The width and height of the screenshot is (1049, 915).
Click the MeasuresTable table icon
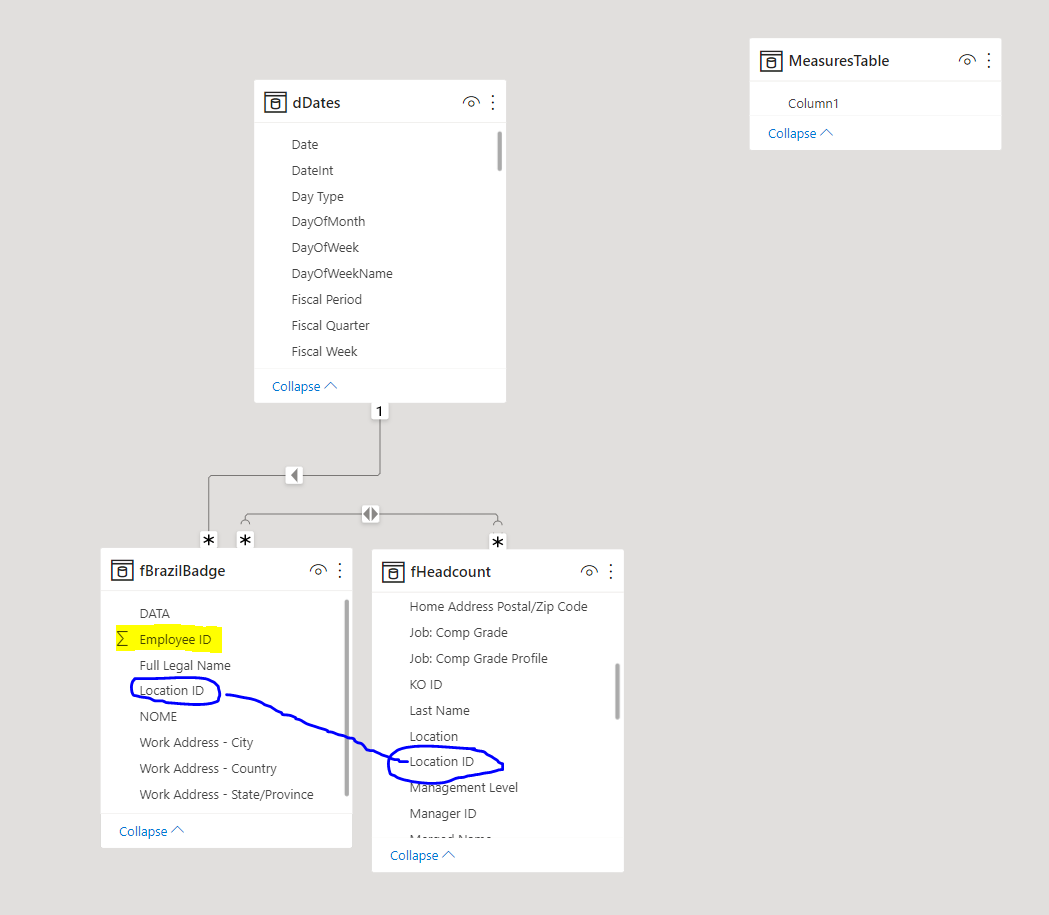(x=771, y=61)
